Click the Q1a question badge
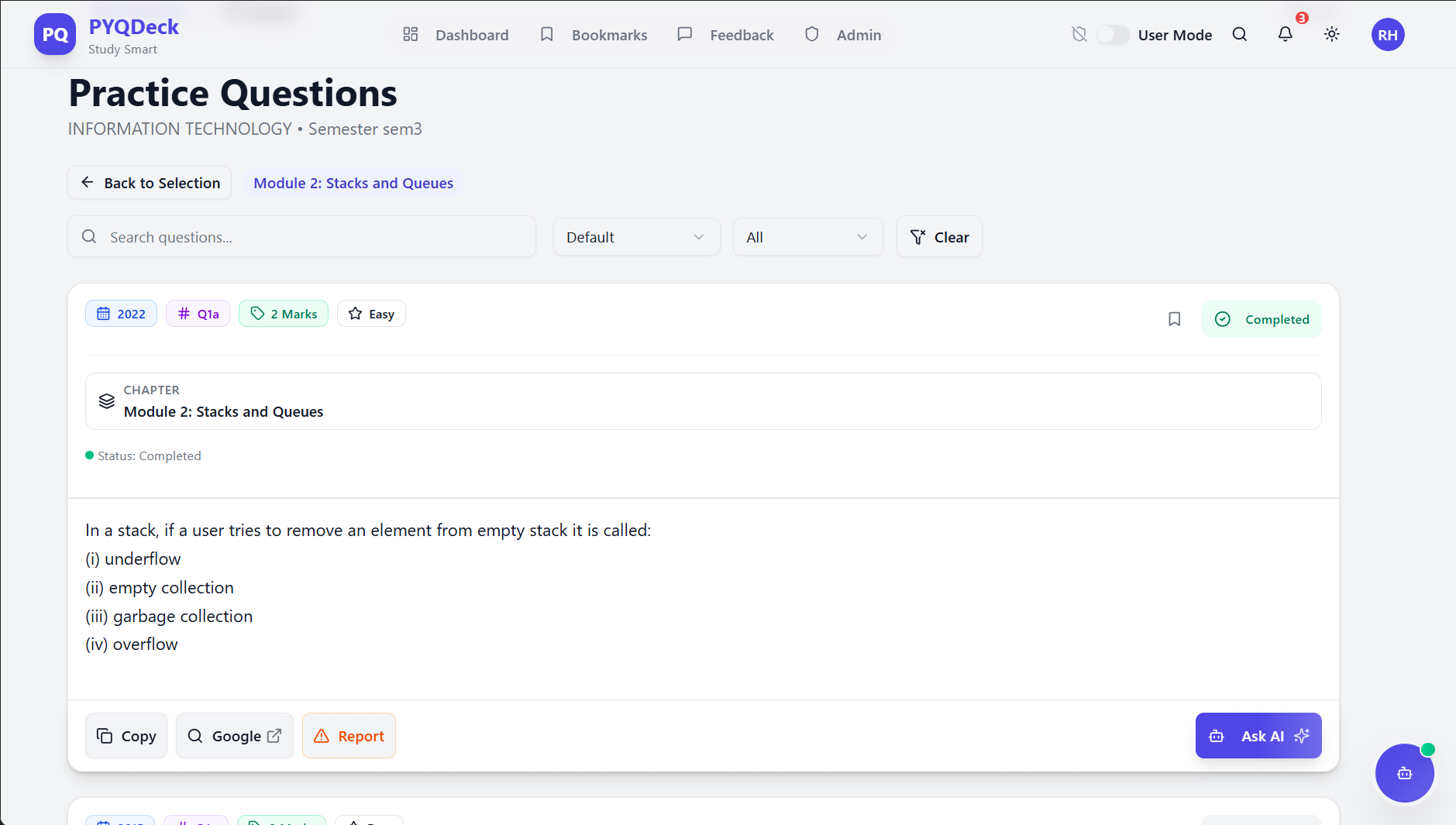This screenshot has height=825, width=1456. (198, 314)
